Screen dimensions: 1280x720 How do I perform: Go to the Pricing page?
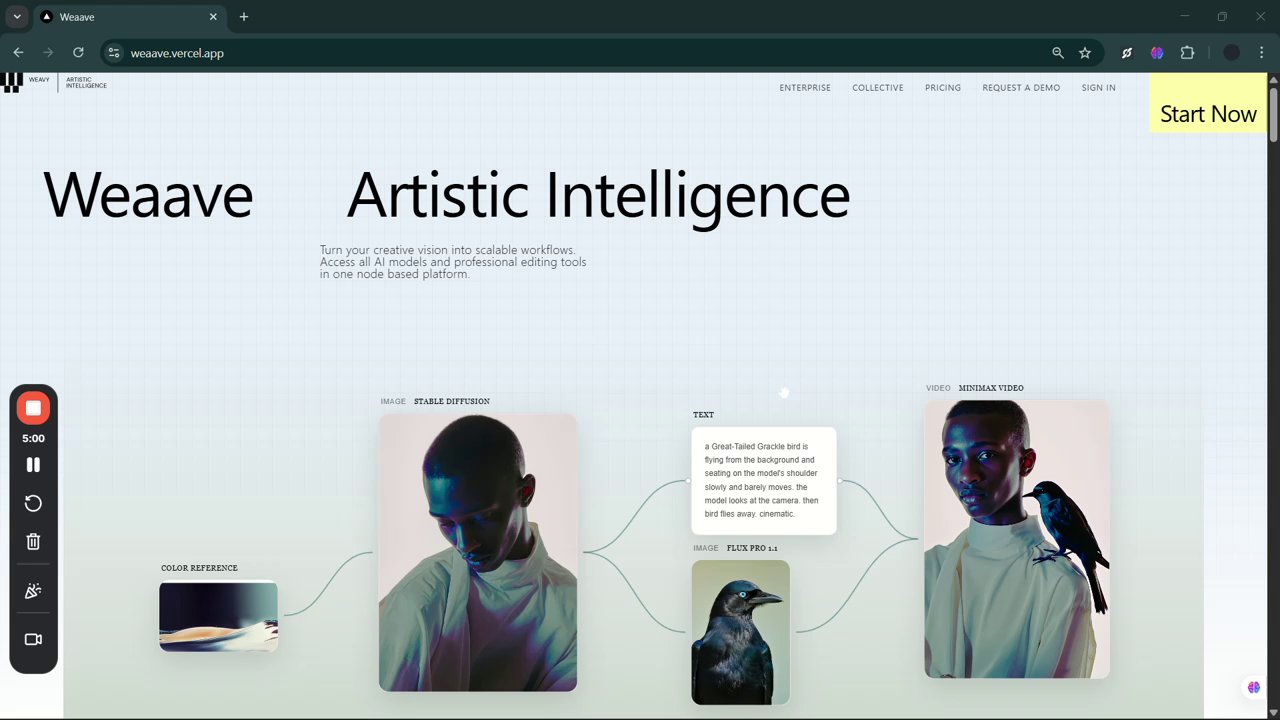click(943, 88)
